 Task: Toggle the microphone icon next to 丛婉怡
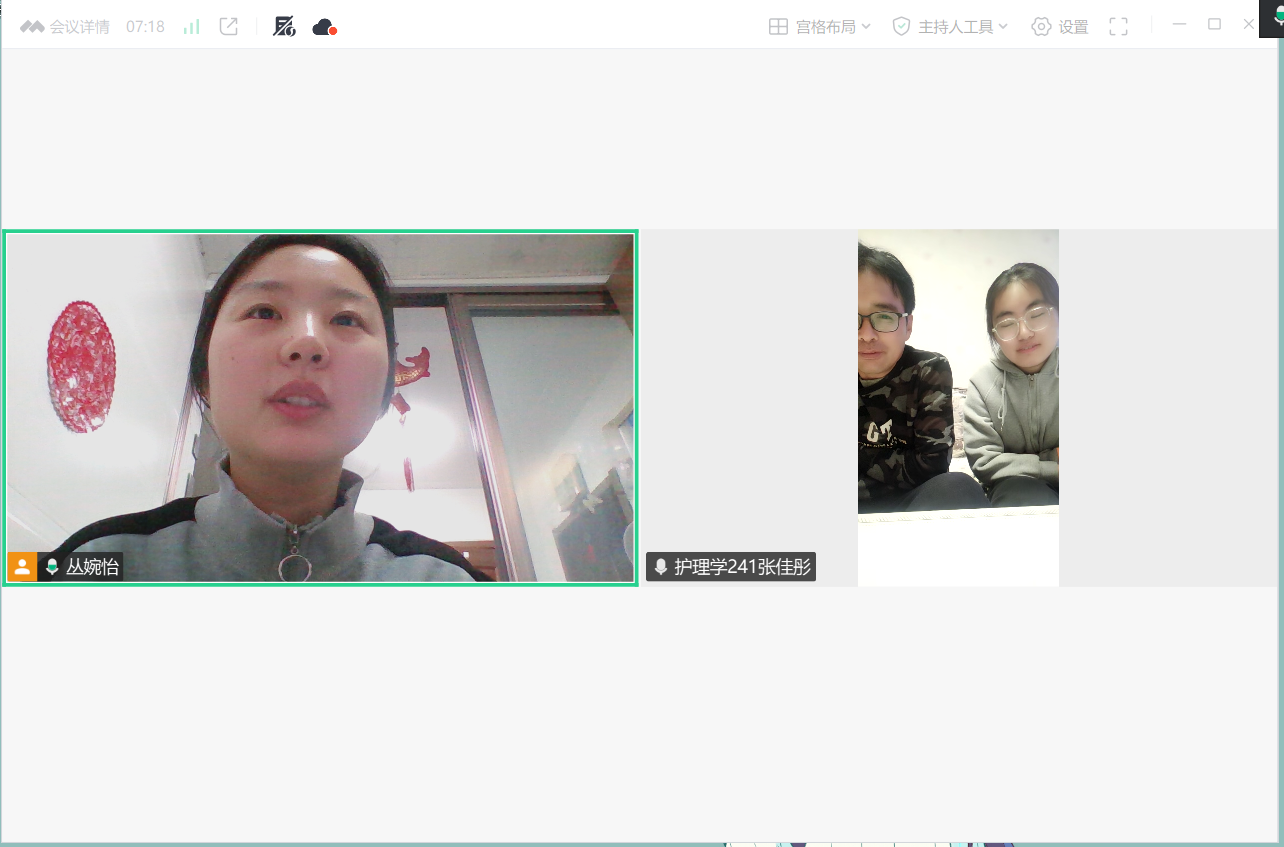[x=52, y=567]
